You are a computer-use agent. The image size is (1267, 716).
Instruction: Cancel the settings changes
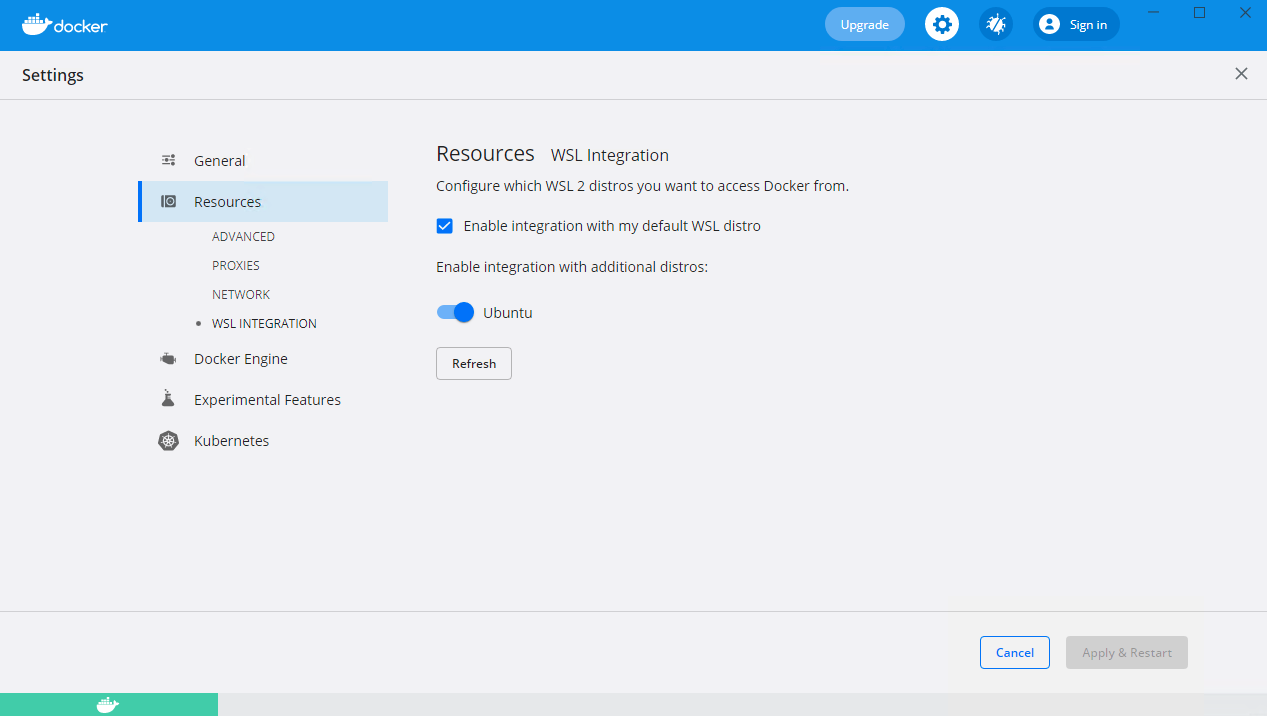click(x=1014, y=652)
